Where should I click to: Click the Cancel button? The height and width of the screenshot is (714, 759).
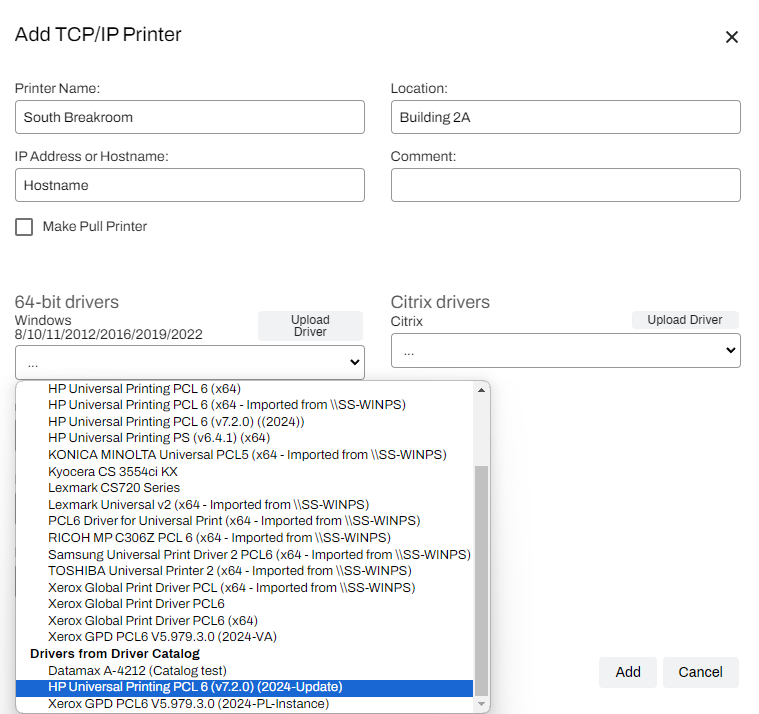point(700,672)
